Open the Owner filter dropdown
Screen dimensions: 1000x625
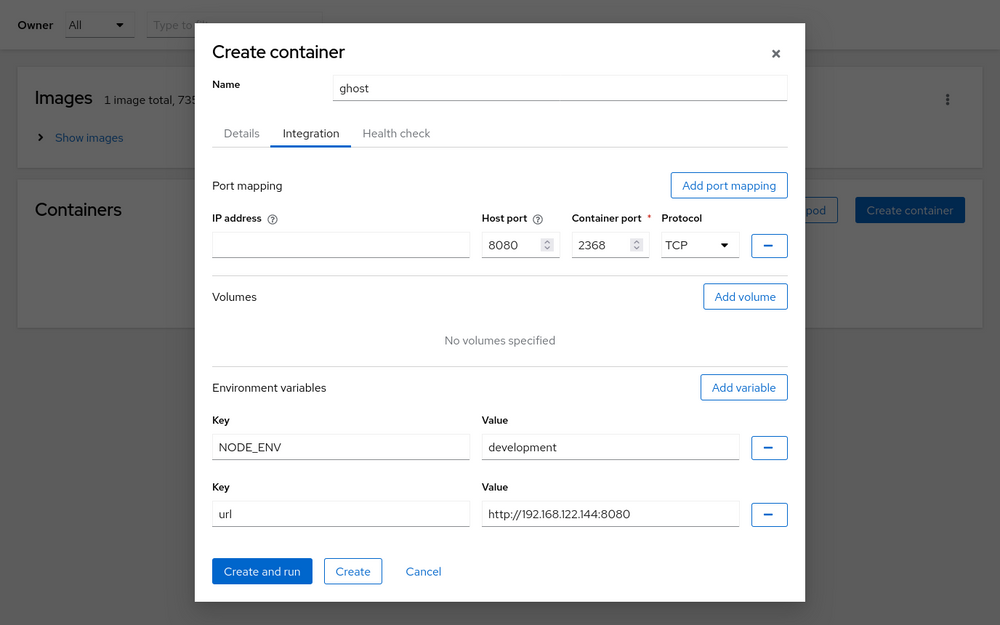click(x=99, y=25)
